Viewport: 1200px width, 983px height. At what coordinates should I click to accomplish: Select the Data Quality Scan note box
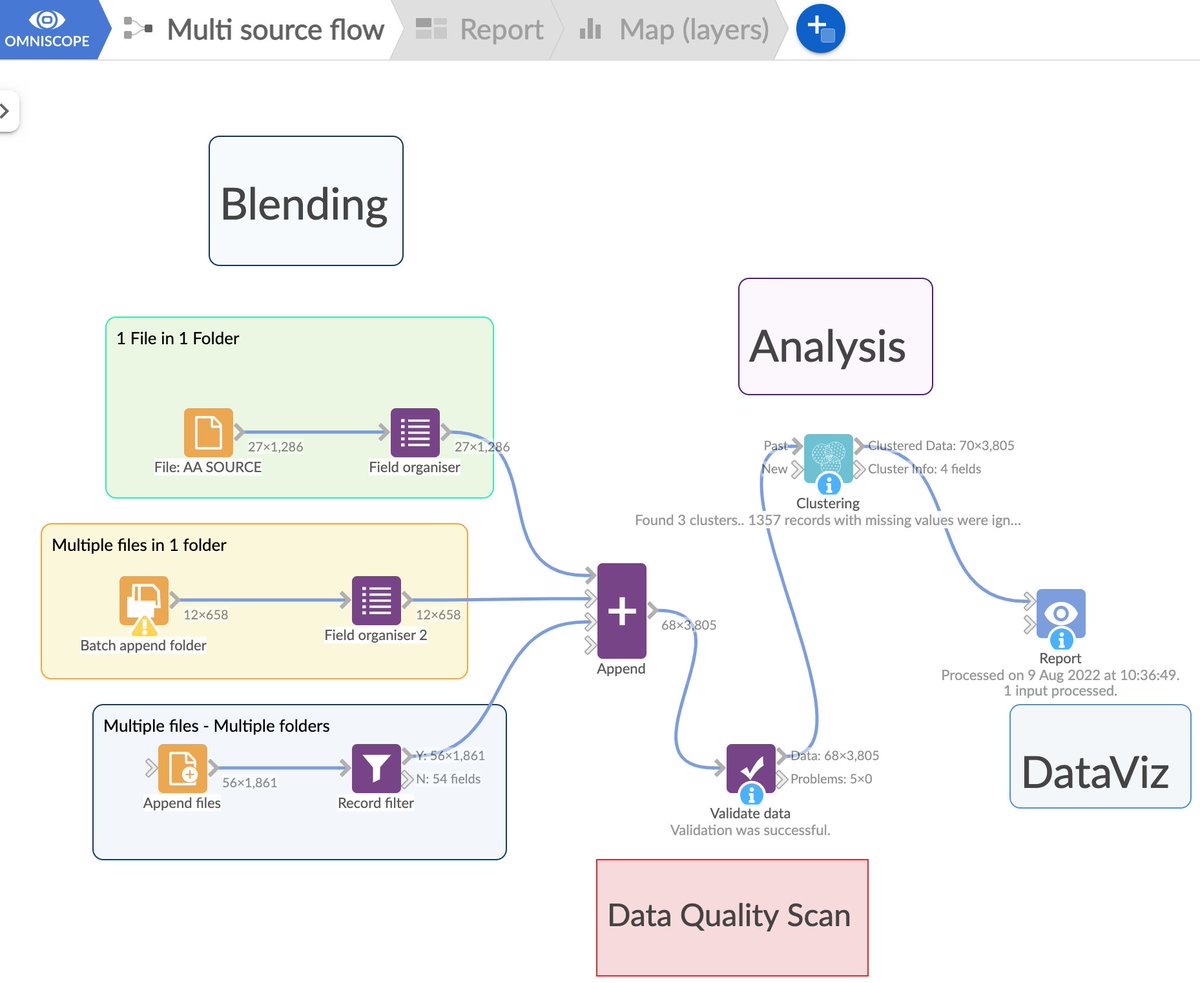(731, 916)
